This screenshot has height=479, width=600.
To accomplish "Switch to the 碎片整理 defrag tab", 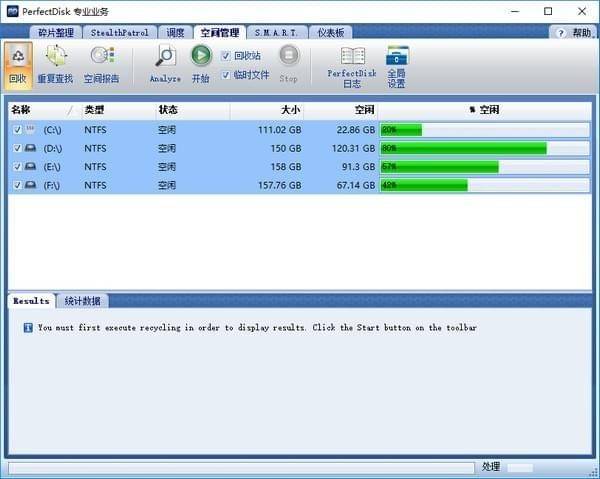I will pos(56,33).
